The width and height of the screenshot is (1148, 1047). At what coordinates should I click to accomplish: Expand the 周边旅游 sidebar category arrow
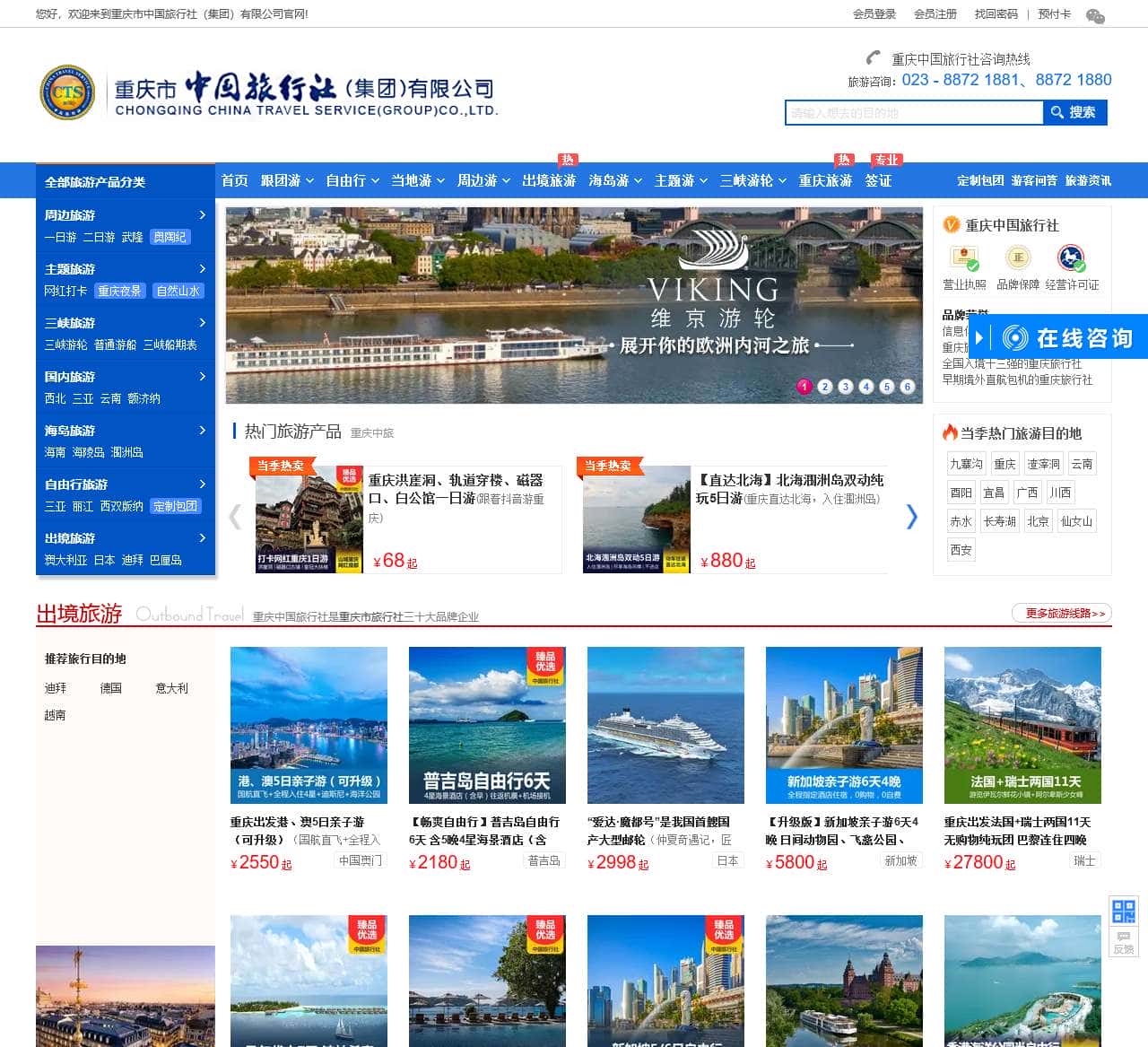[202, 215]
